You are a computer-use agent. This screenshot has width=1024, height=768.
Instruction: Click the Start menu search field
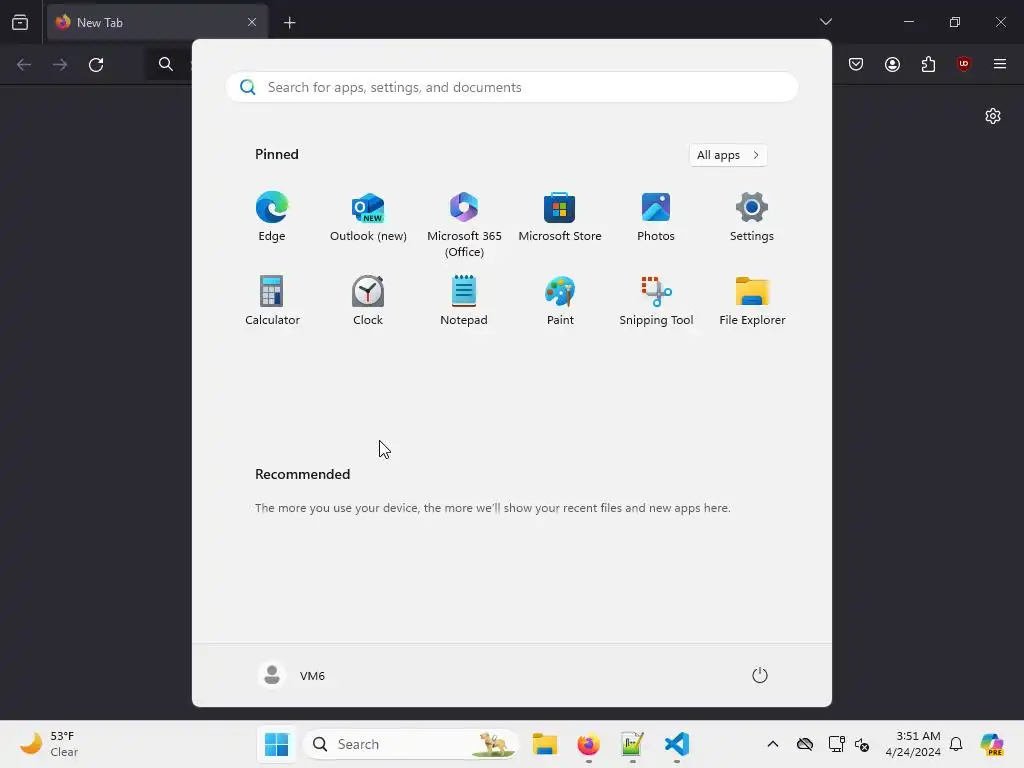click(x=512, y=88)
